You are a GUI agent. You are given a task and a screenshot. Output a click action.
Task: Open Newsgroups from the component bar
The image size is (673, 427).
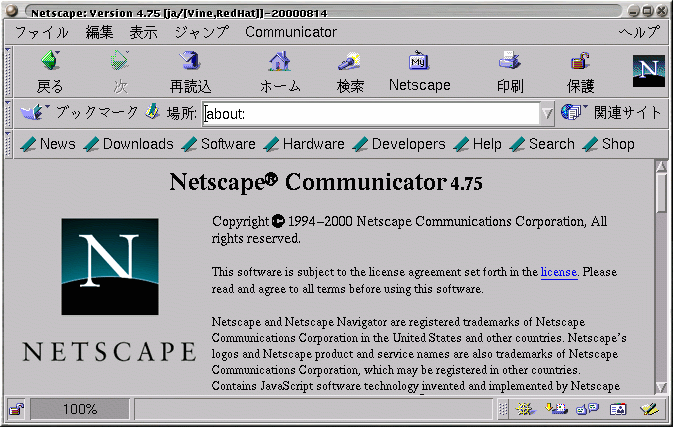click(588, 409)
